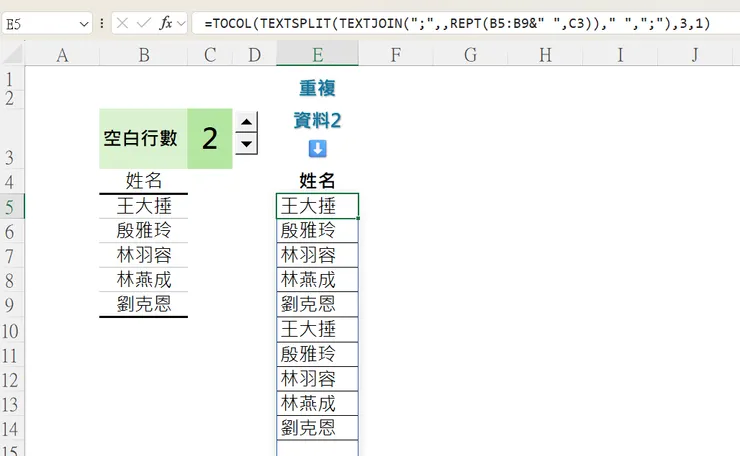Screen dimensions: 740x456
Task: Select cell E12 containing 林羽容
Action: pos(317,379)
